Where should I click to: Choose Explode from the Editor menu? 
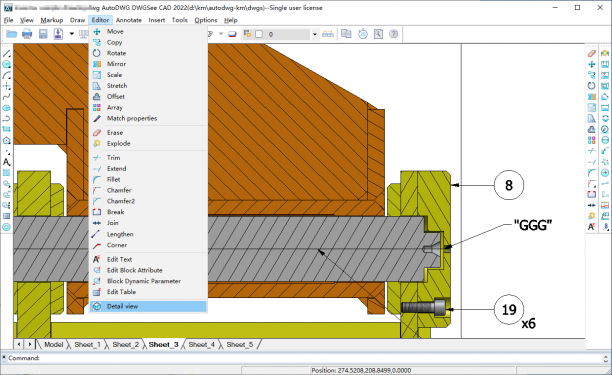coord(148,143)
